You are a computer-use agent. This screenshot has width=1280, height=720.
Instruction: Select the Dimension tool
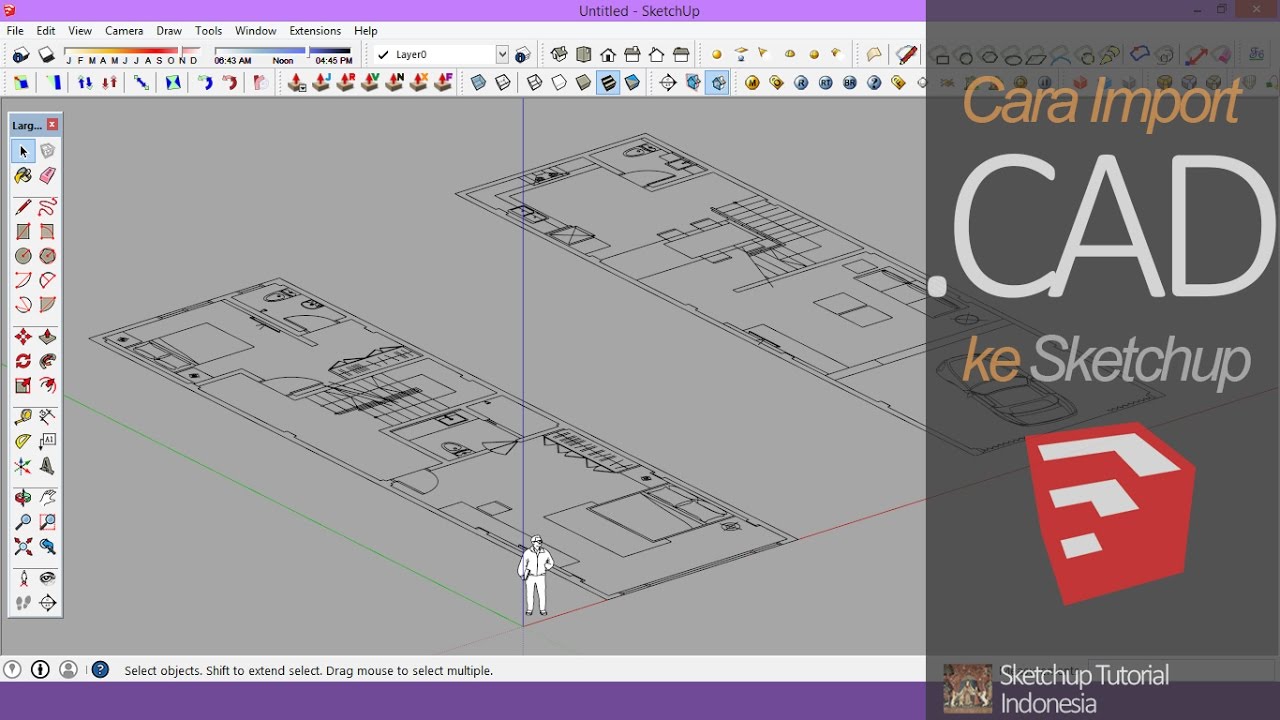(48, 417)
